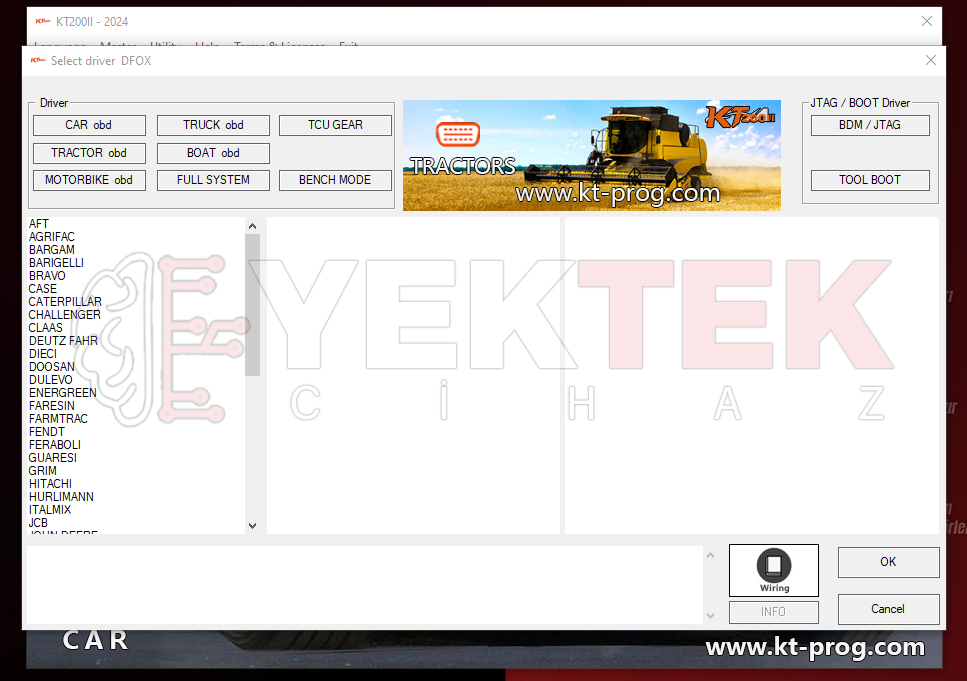The height and width of the screenshot is (681, 967).
Task: Select ITALMIX in the brand list
Action: [50, 510]
